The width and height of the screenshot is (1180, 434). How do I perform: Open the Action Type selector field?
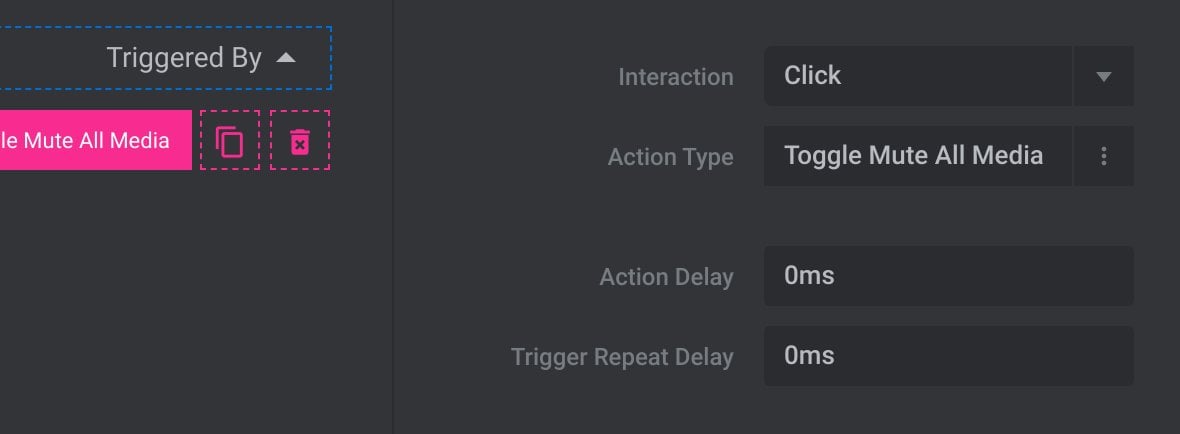(918, 156)
